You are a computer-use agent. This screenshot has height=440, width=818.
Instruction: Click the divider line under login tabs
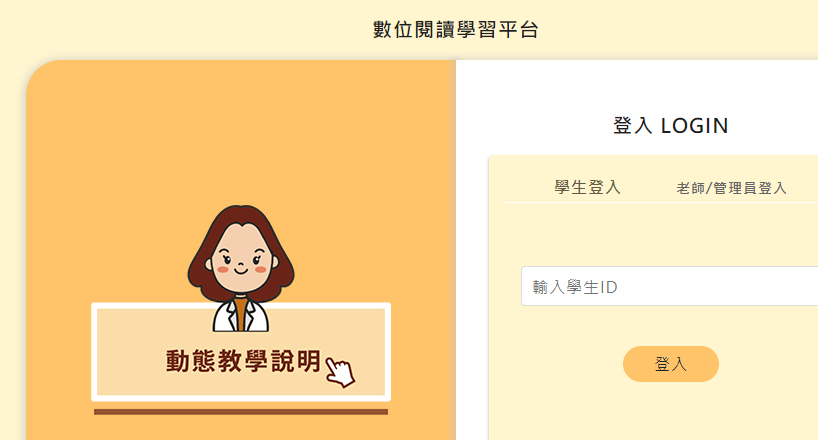[x=661, y=202]
